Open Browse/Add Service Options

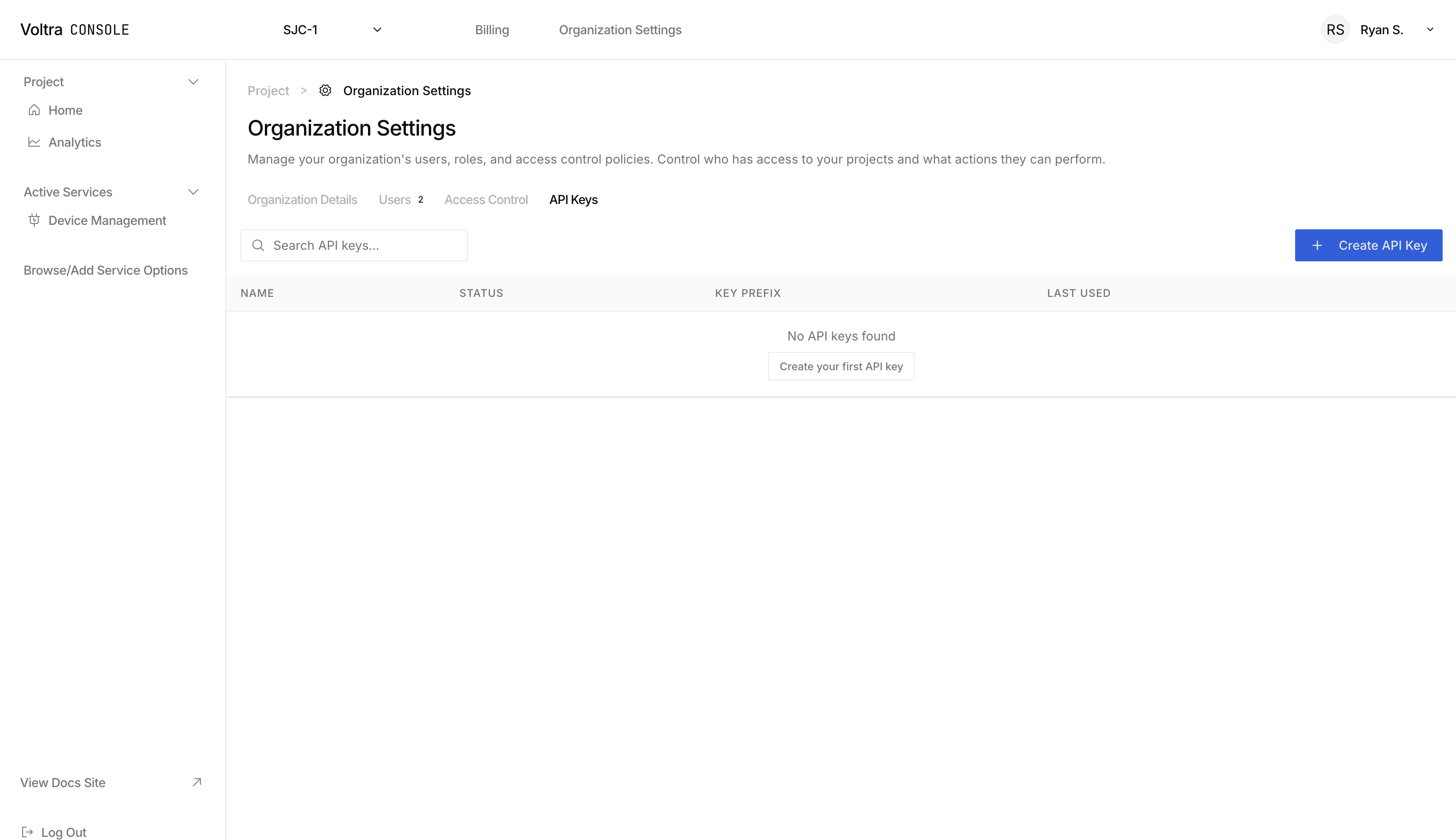[x=106, y=269]
